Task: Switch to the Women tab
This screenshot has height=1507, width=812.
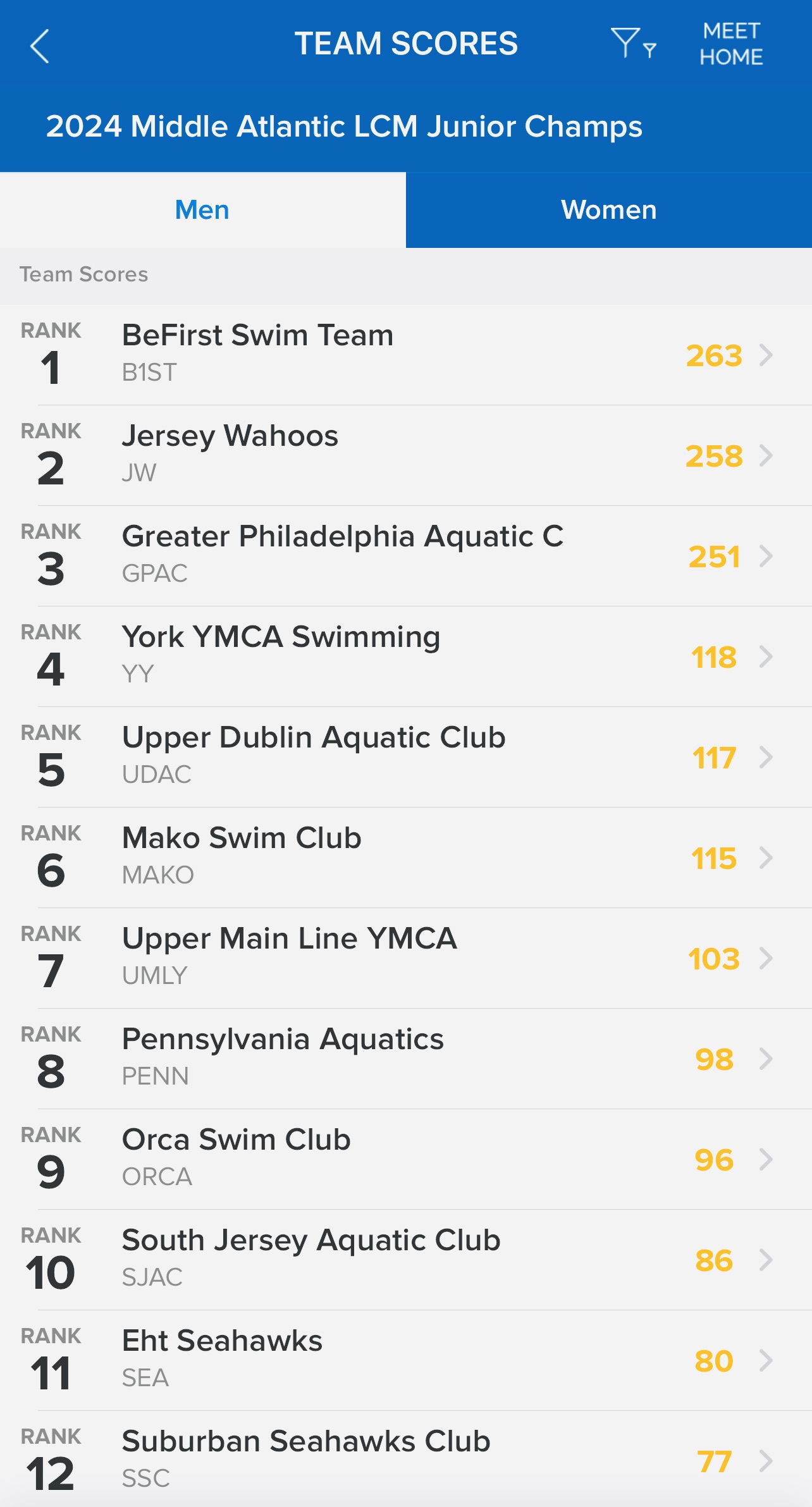Action: [x=608, y=210]
